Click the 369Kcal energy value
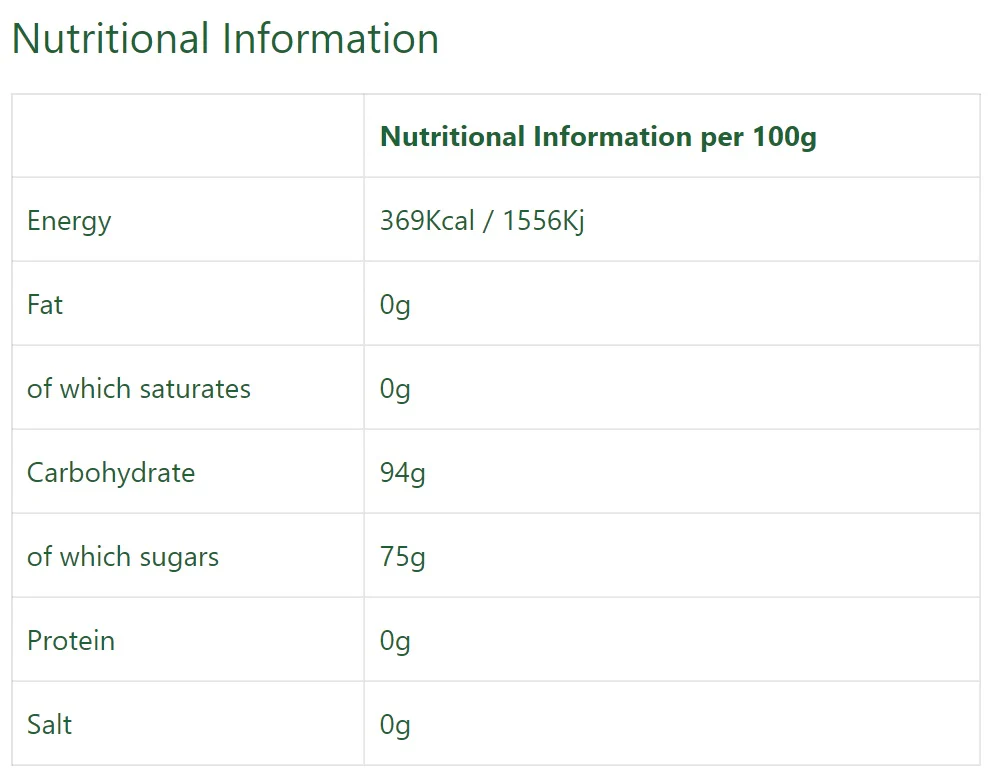Screen dimensions: 999x779 427,220
